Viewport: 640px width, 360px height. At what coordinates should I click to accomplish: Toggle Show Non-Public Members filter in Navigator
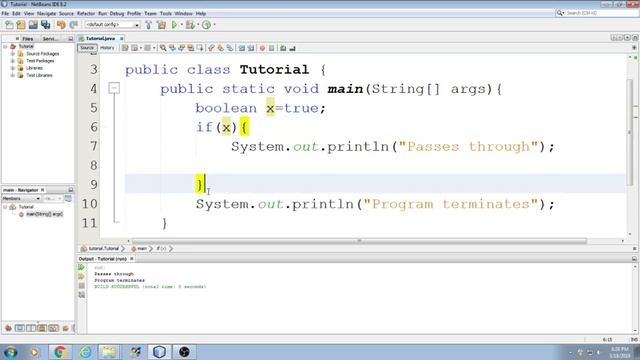pyautogui.click(x=42, y=328)
